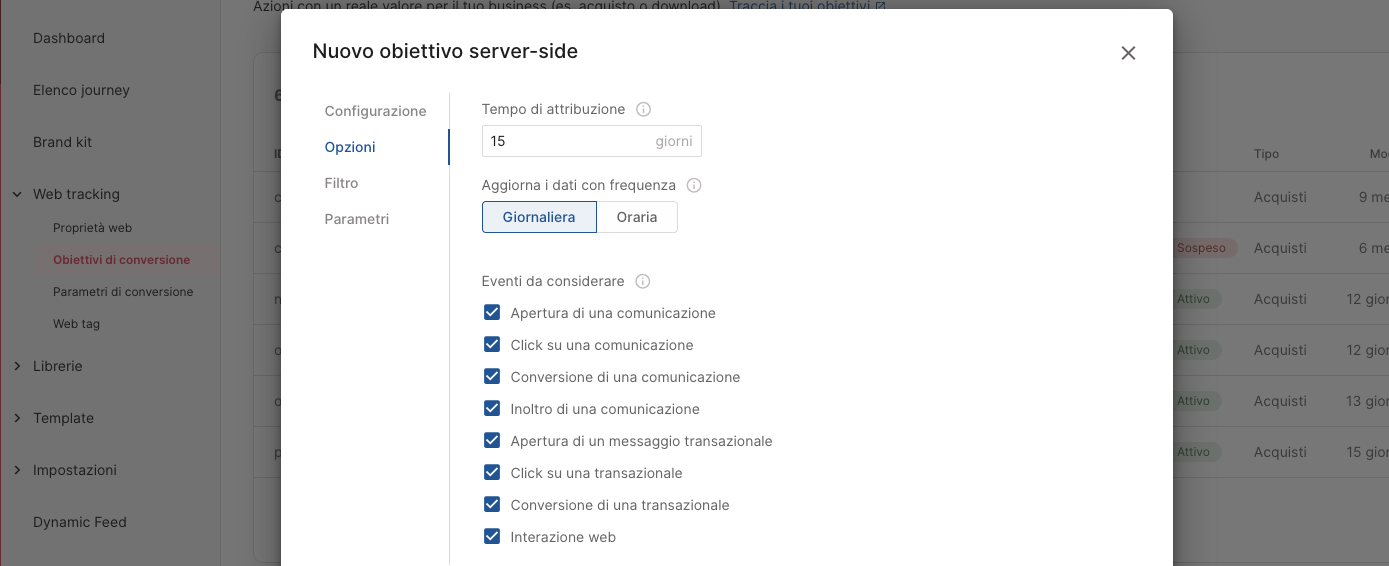Open Proprietà web in sidebar
1389x566 pixels.
[92, 228]
